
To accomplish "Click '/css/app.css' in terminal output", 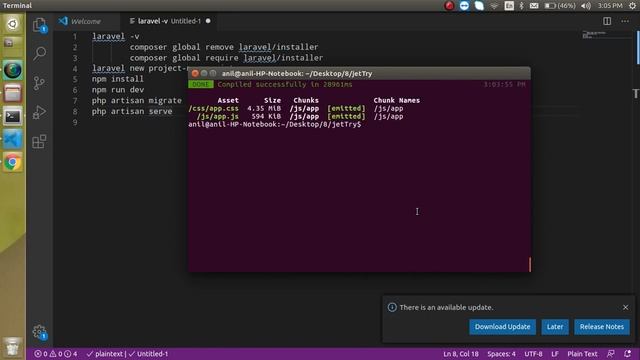I will tap(213, 108).
